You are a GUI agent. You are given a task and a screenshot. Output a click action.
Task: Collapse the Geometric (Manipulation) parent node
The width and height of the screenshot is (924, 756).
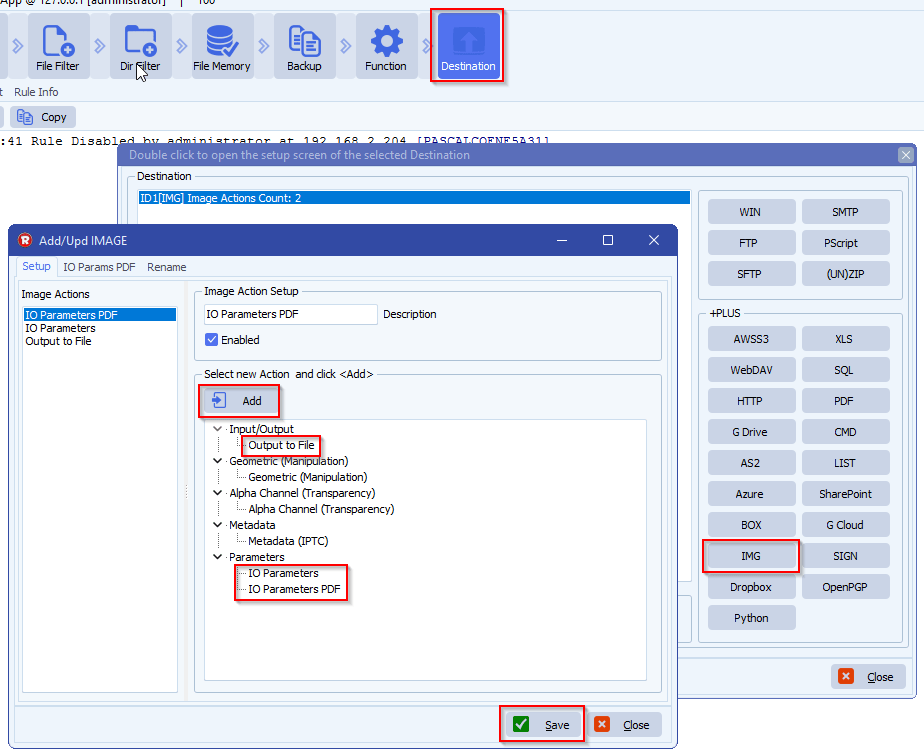pyautogui.click(x=217, y=461)
